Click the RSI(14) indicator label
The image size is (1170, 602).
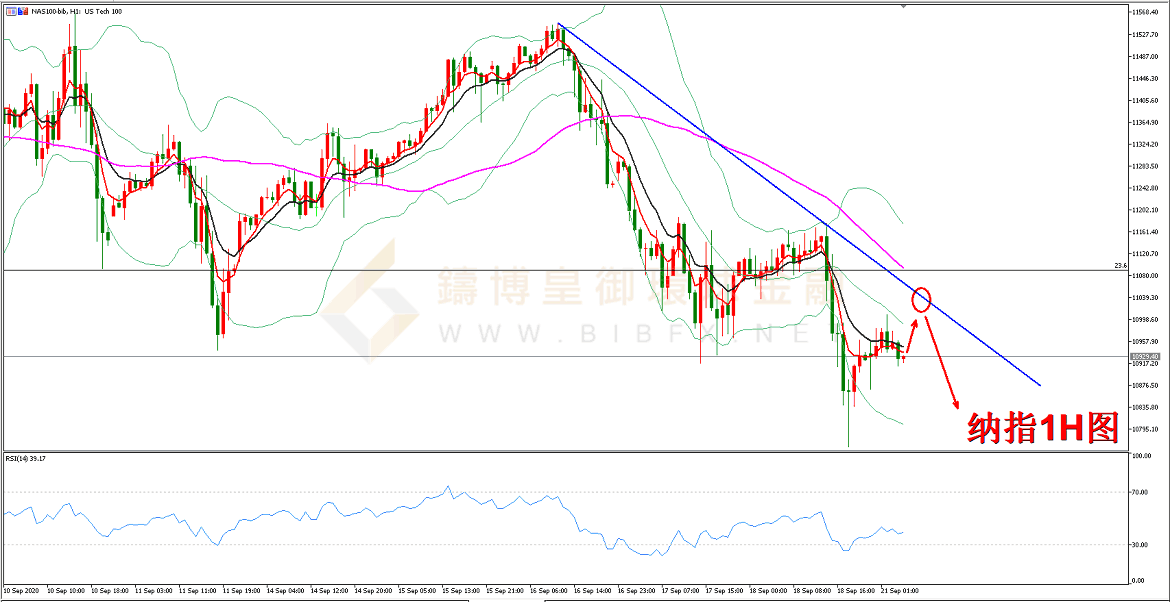click(25, 459)
